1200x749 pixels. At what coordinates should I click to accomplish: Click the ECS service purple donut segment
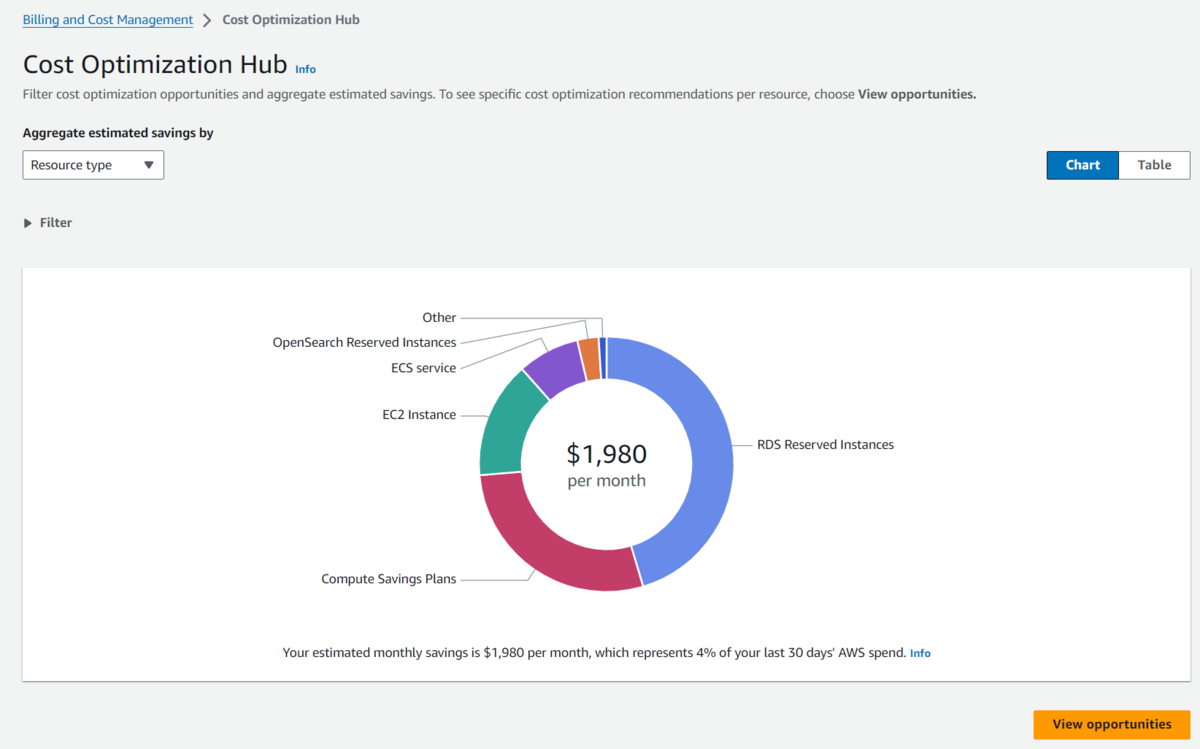point(555,367)
